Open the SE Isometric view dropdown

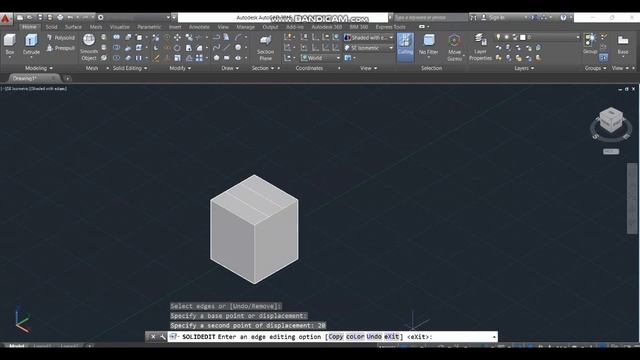(x=369, y=48)
